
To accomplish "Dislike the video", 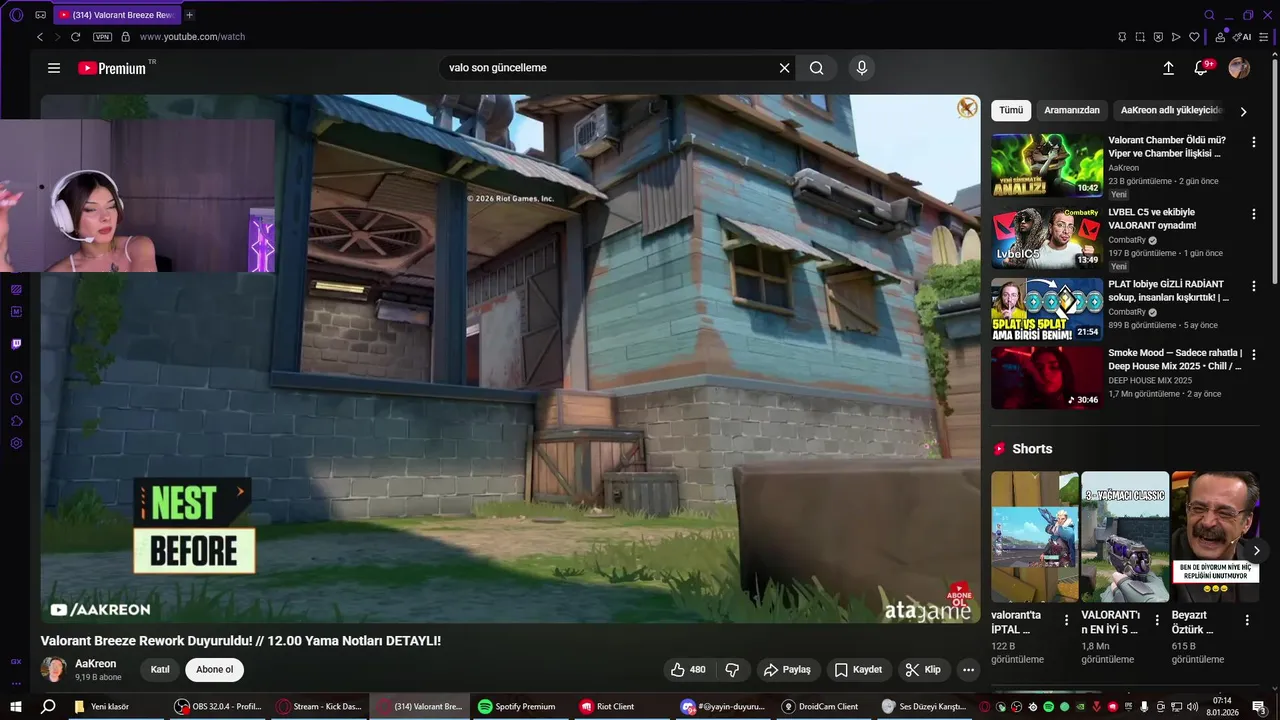I will click(x=732, y=670).
